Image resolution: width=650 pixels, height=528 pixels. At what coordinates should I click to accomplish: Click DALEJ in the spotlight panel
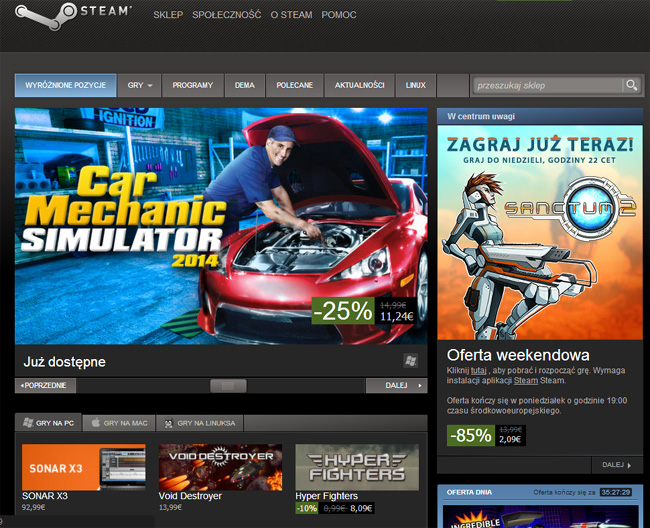coord(617,465)
